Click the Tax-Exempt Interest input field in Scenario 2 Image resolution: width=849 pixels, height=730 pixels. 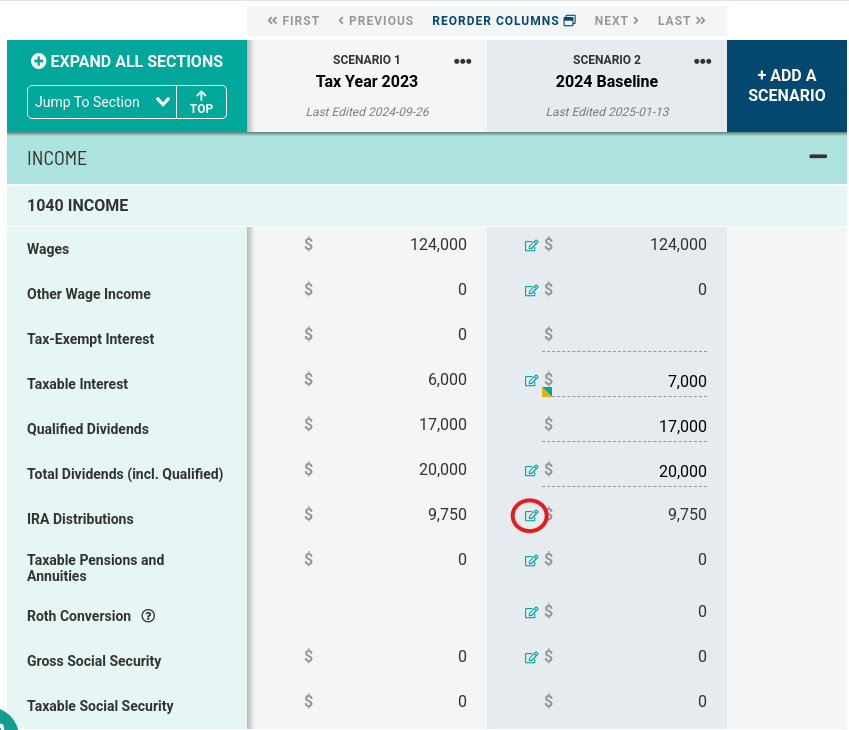(x=625, y=335)
